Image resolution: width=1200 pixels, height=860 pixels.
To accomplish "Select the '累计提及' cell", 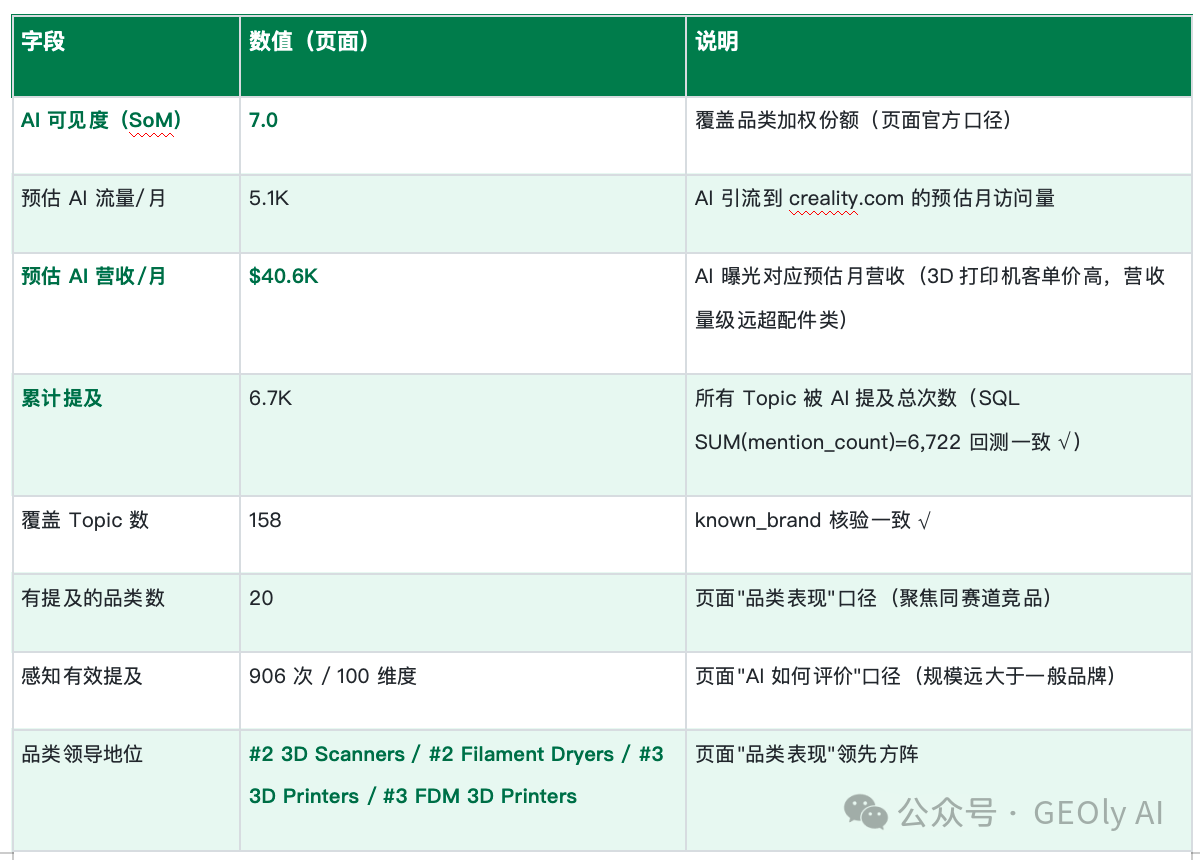I will point(126,435).
